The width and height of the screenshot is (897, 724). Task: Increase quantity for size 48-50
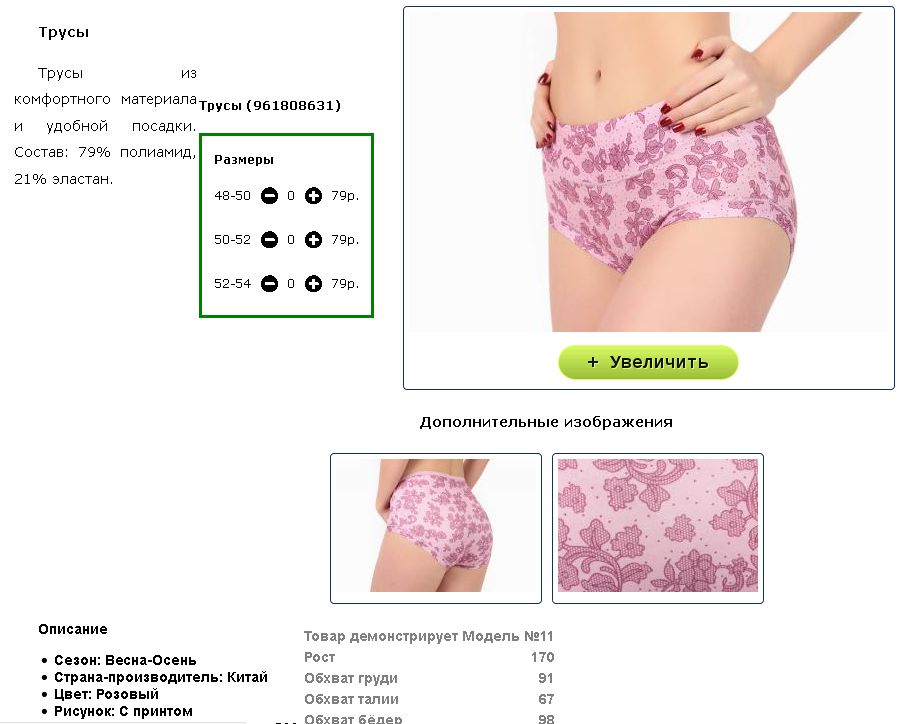click(x=313, y=196)
